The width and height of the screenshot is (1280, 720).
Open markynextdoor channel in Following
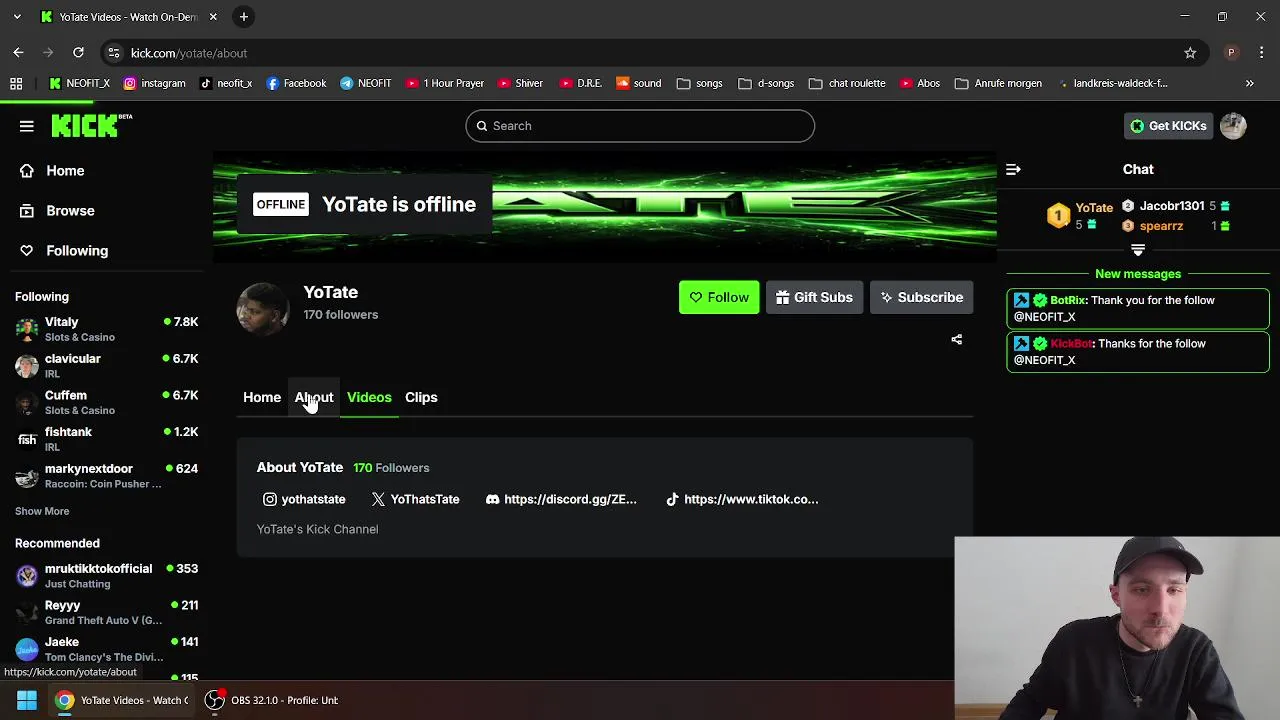(x=106, y=476)
